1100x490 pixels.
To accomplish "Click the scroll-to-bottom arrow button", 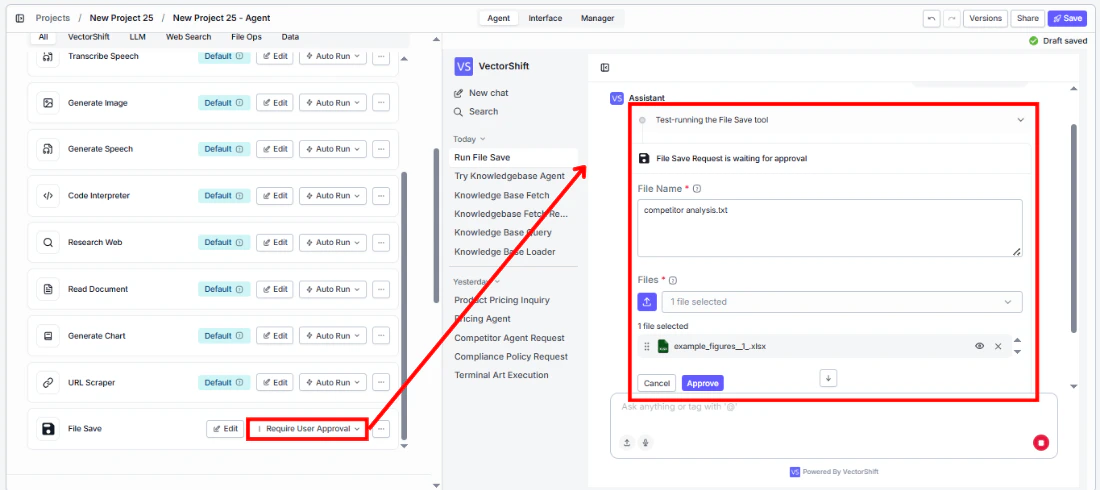I will tap(829, 378).
